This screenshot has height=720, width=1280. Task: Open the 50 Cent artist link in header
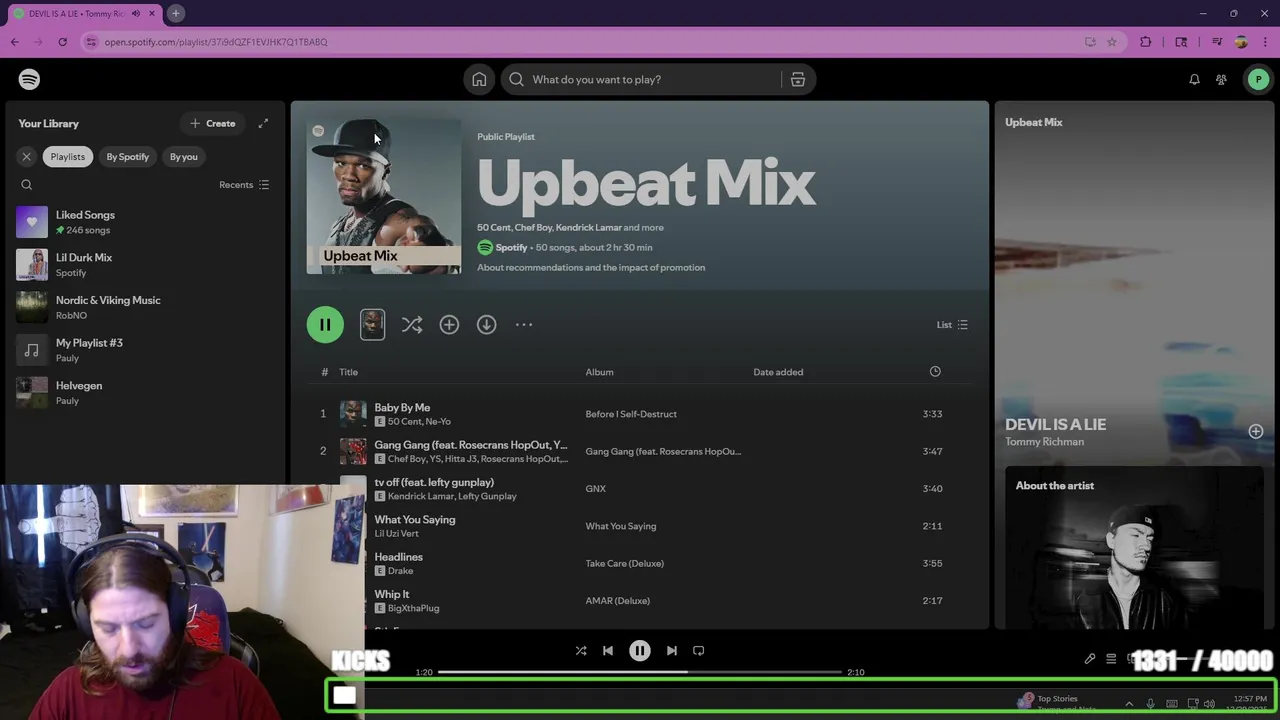click(493, 228)
